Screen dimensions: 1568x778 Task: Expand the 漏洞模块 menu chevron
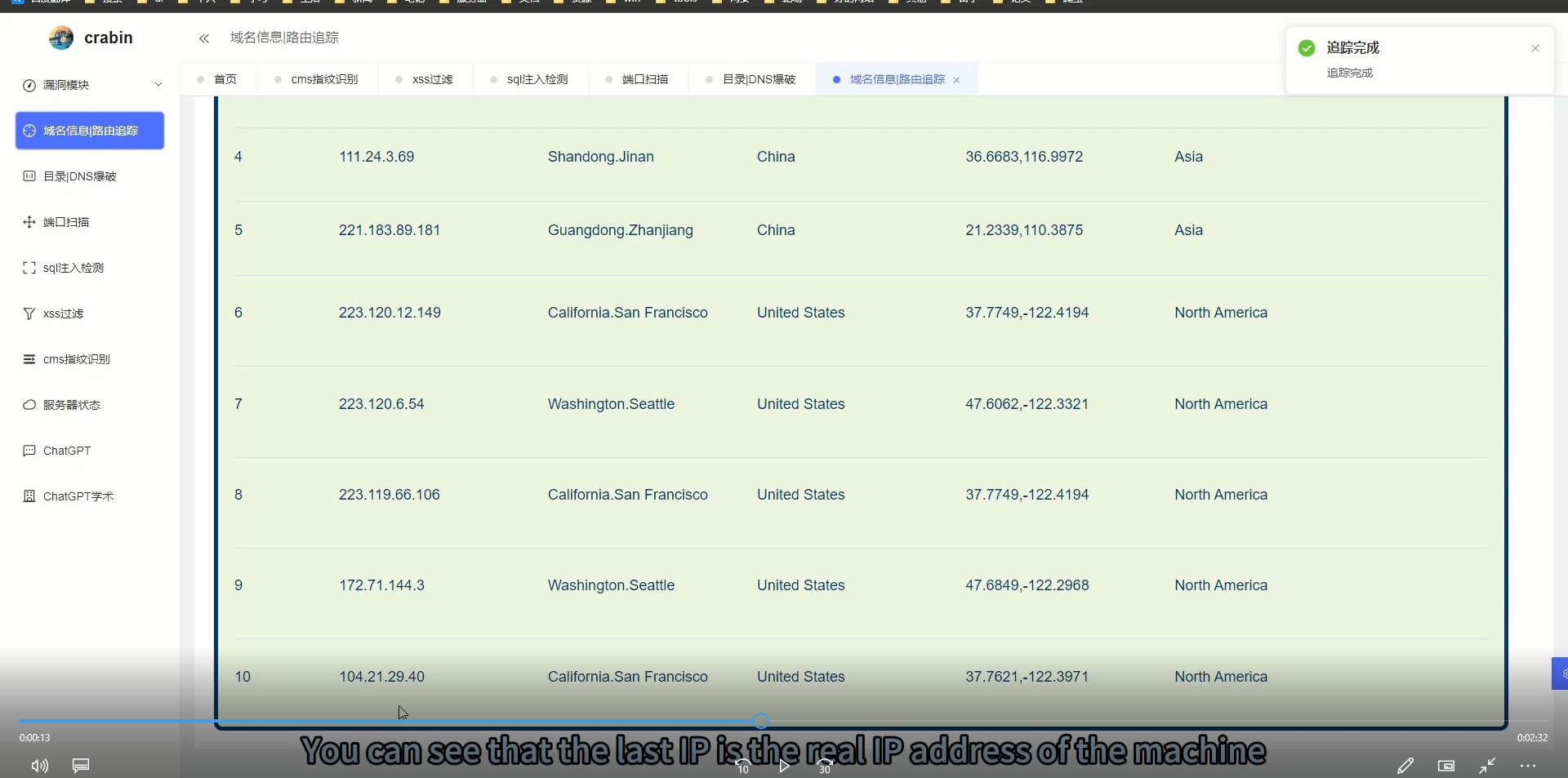tap(158, 85)
